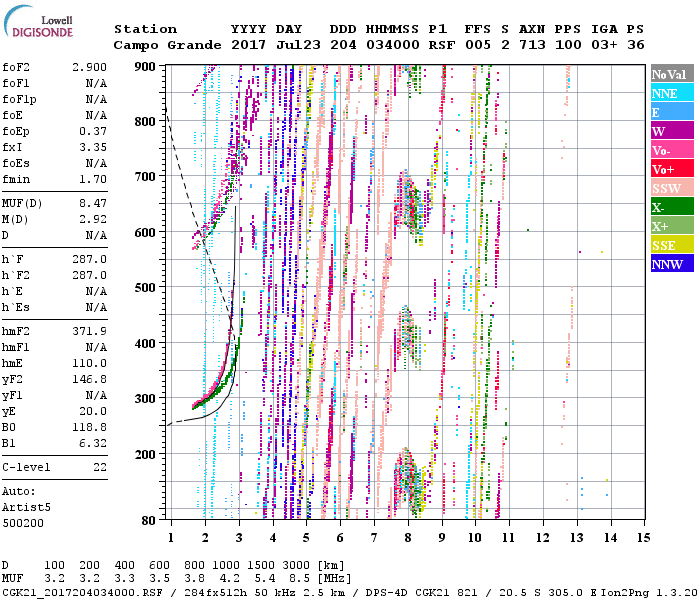Image resolution: width=700 pixels, height=600 pixels.
Task: Select the X- dark green legend entry
Action: click(672, 207)
